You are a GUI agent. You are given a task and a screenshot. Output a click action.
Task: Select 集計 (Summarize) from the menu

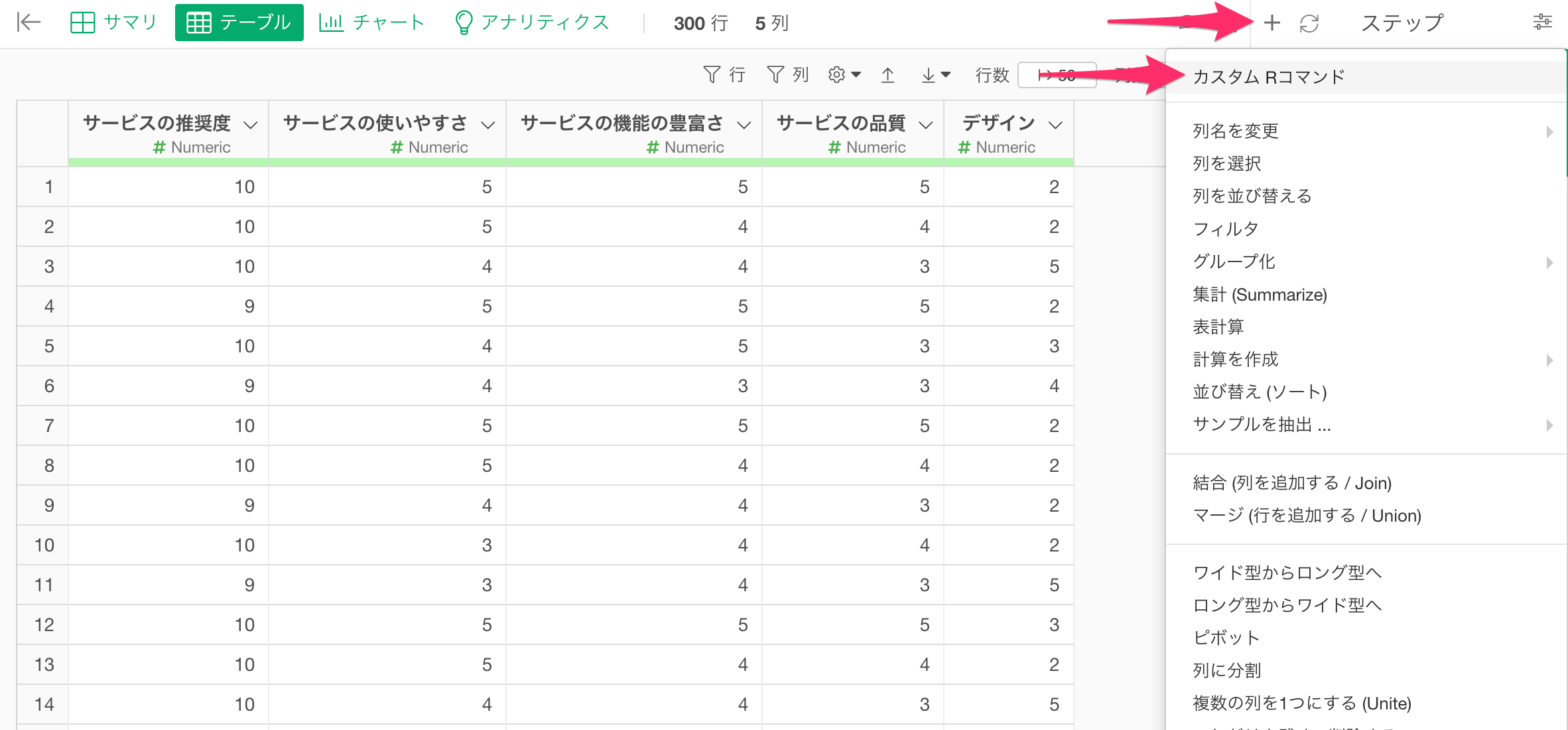coord(1366,294)
